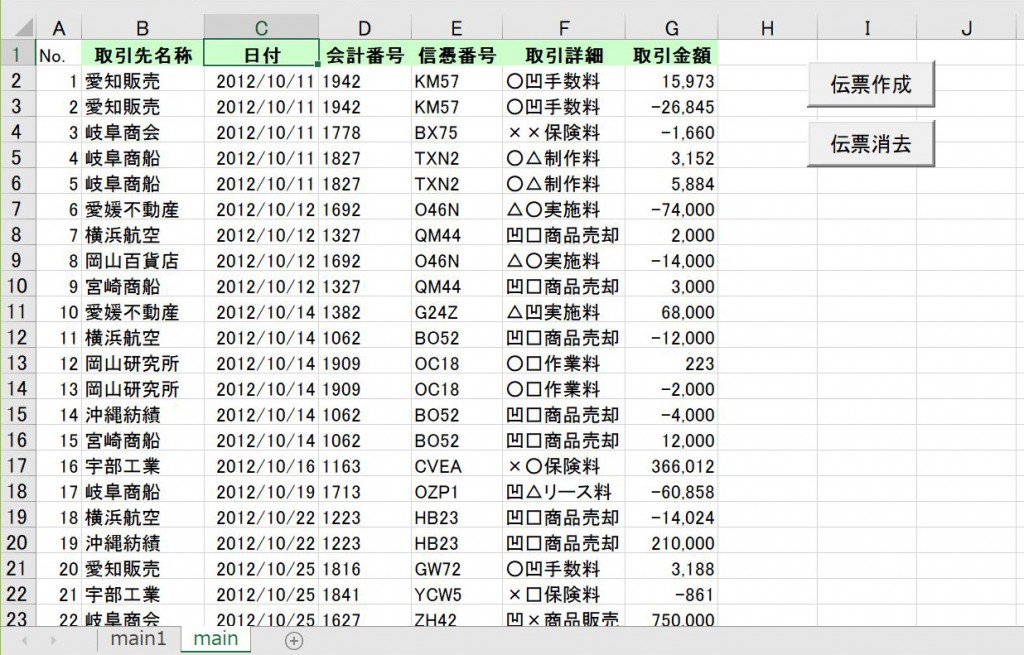Click the select-all corner triangle
Screen dimensions: 1024x655
[17, 29]
